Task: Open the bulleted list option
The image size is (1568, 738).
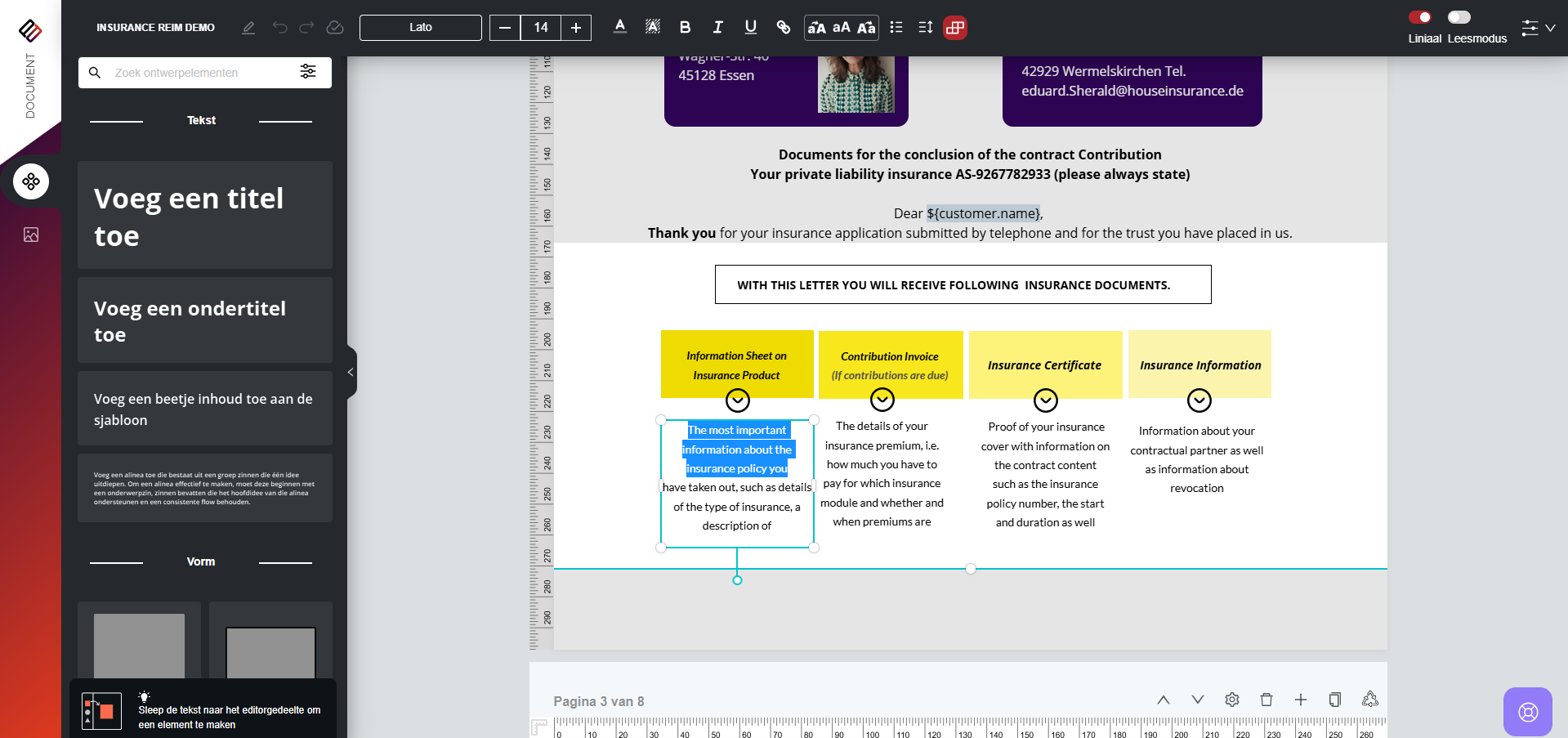Action: click(x=896, y=28)
